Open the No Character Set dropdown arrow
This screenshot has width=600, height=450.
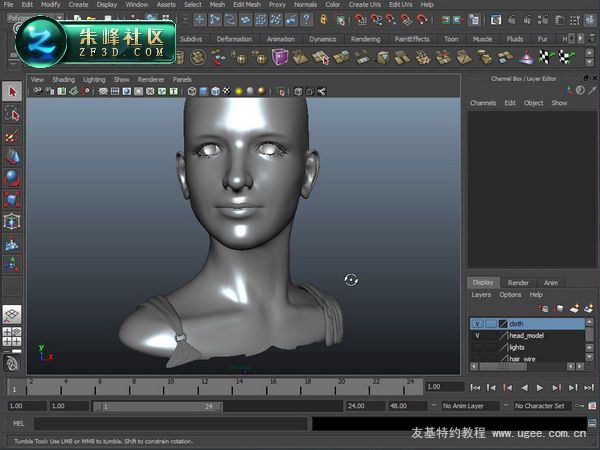coord(506,405)
